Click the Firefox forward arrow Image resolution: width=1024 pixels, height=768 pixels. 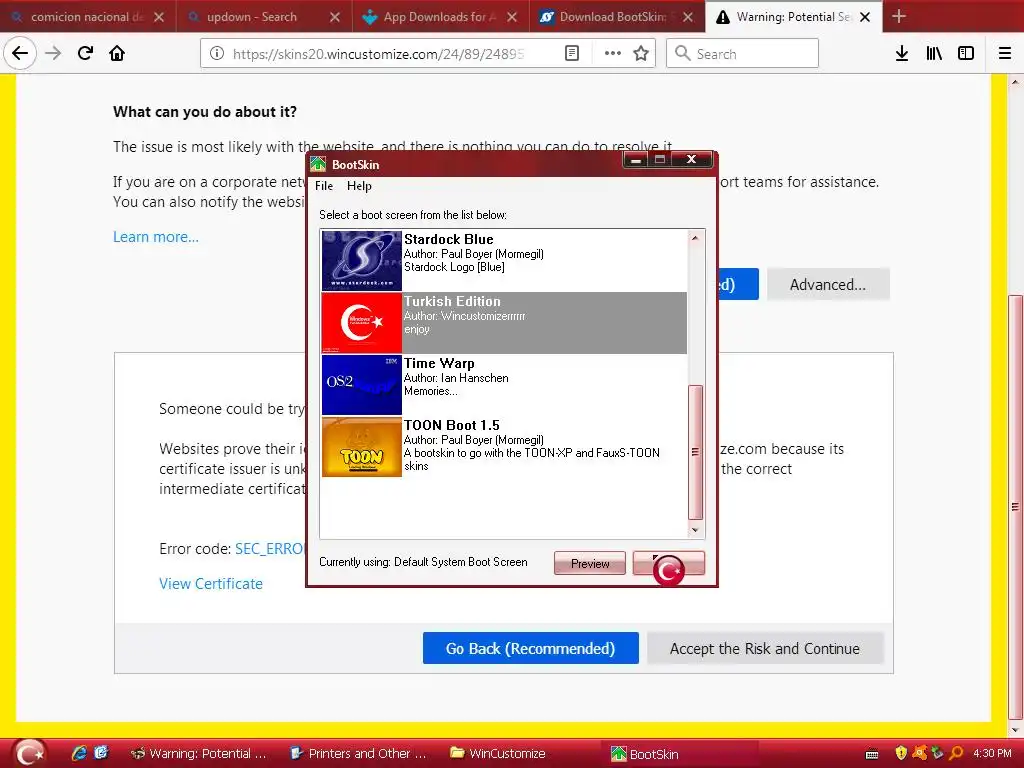[54, 53]
